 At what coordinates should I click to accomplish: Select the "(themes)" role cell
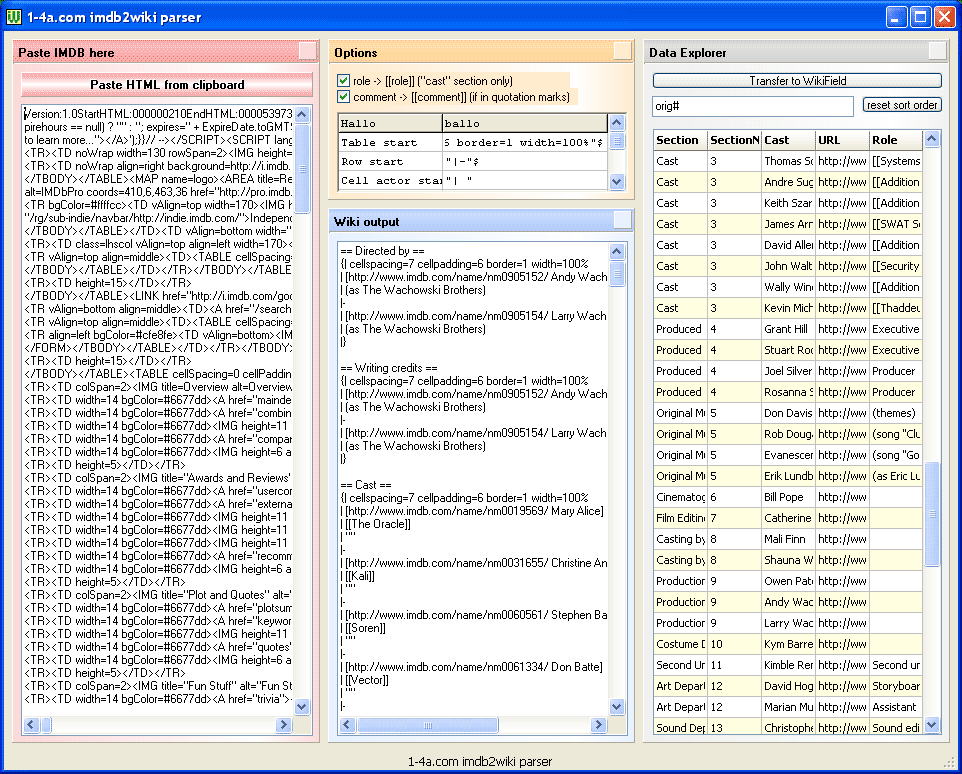896,413
